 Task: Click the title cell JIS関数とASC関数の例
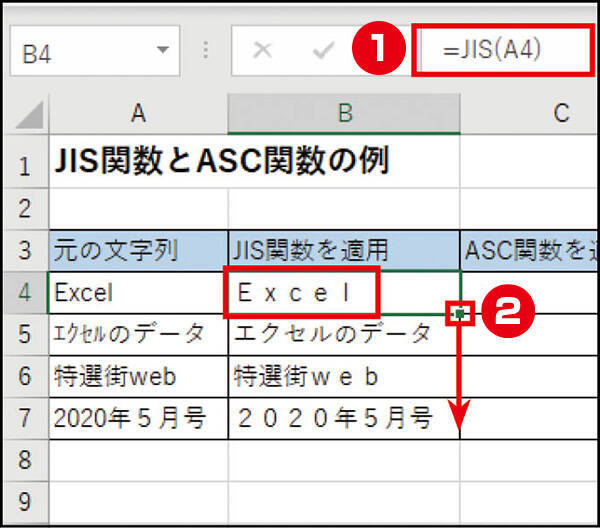coord(220,163)
